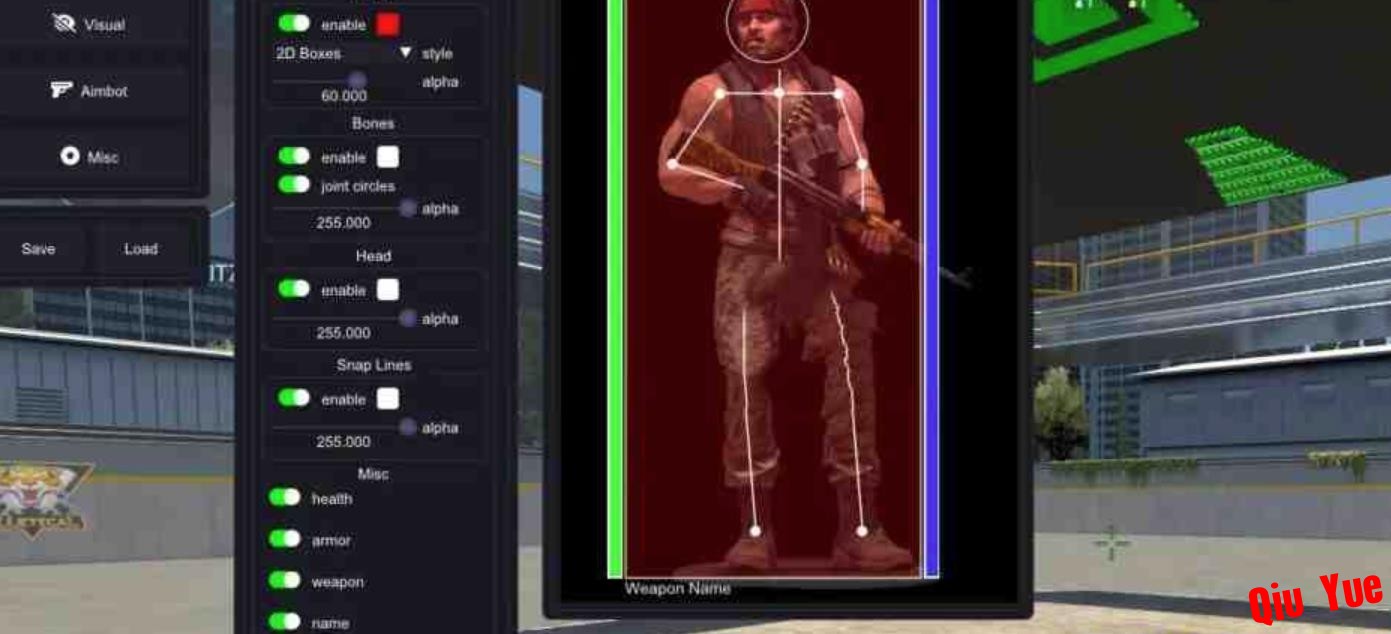Open the Head color swatch
The image size is (1391, 634).
[x=387, y=290]
